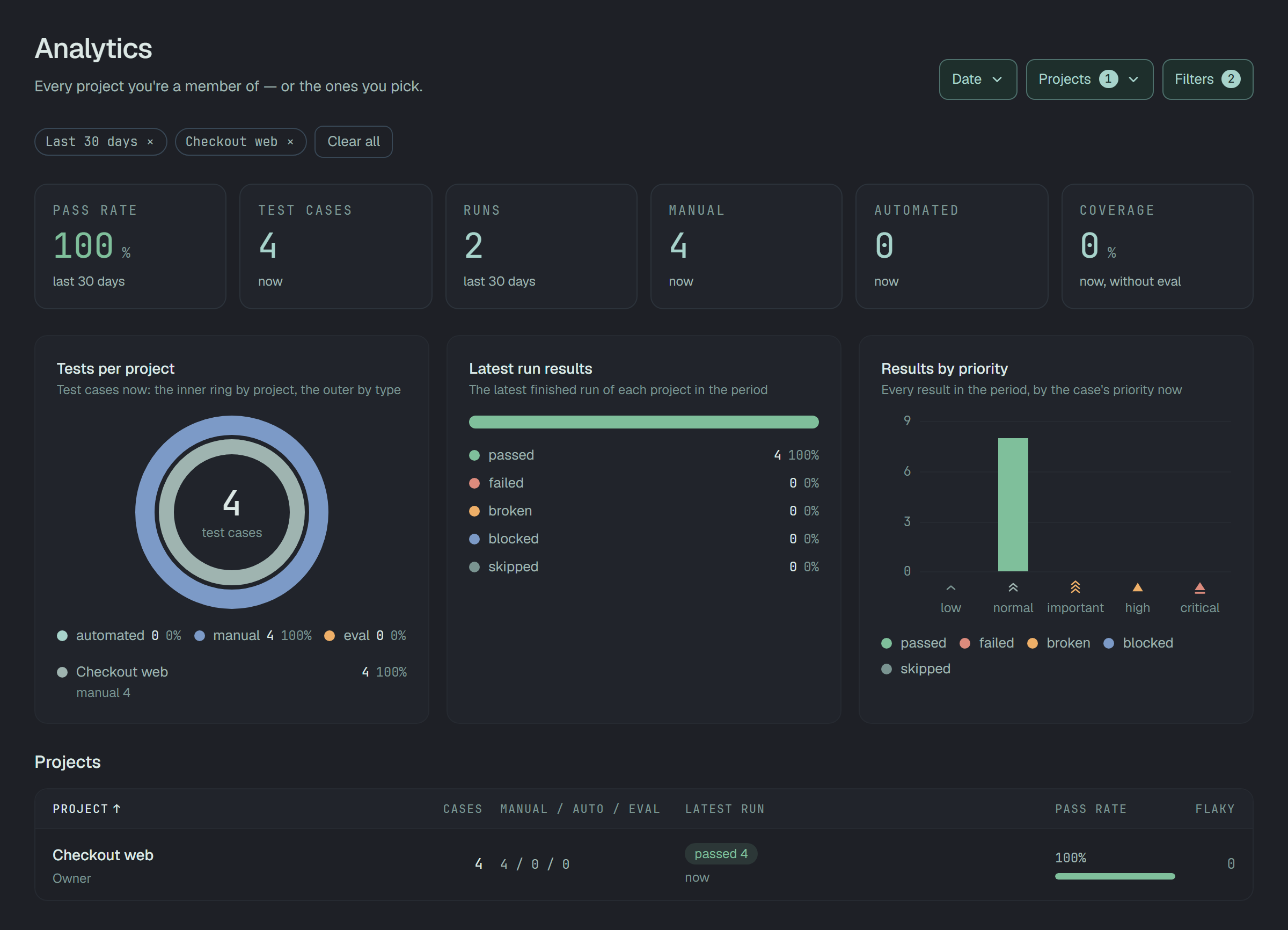This screenshot has height=930, width=1288.
Task: Sort by the PROJECT column header
Action: coord(86,809)
